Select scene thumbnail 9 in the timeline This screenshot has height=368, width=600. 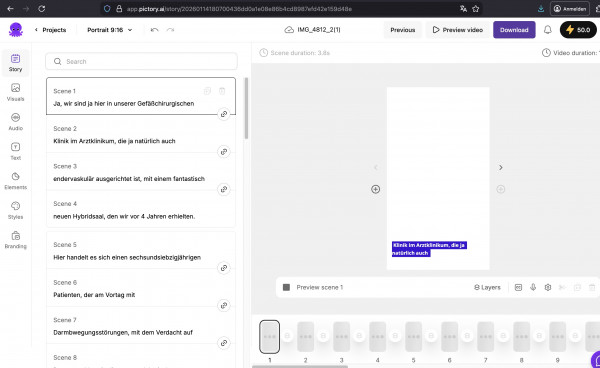click(557, 337)
